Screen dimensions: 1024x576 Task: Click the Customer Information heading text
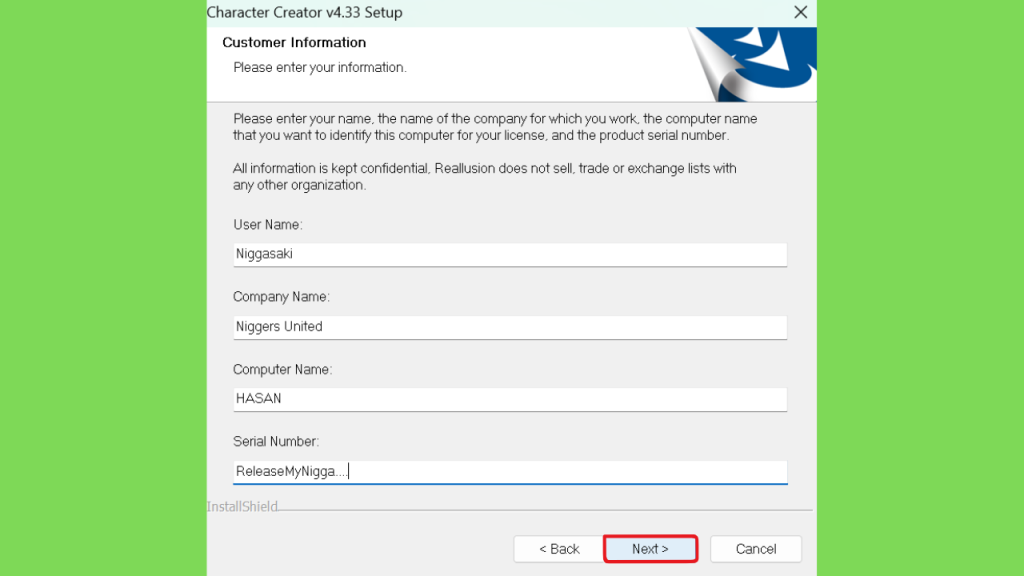(294, 42)
